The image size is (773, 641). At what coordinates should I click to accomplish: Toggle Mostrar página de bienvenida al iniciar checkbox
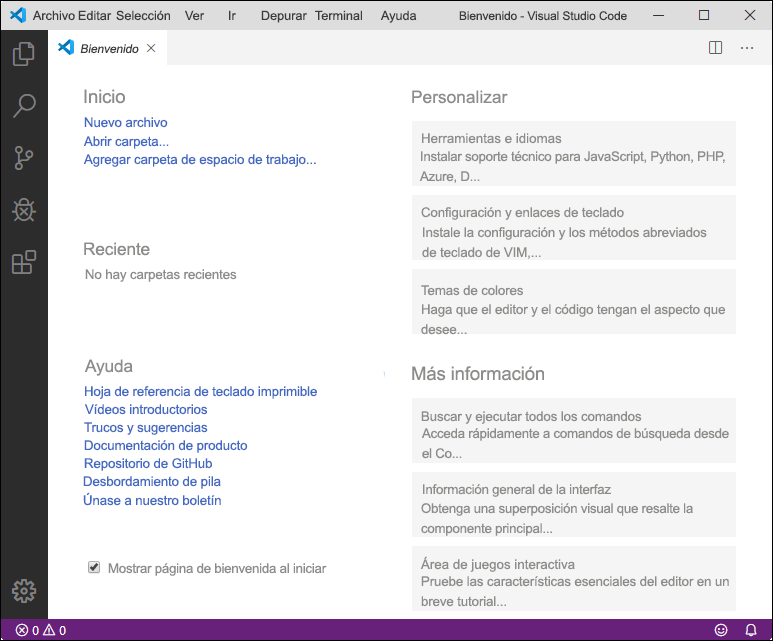pos(94,567)
